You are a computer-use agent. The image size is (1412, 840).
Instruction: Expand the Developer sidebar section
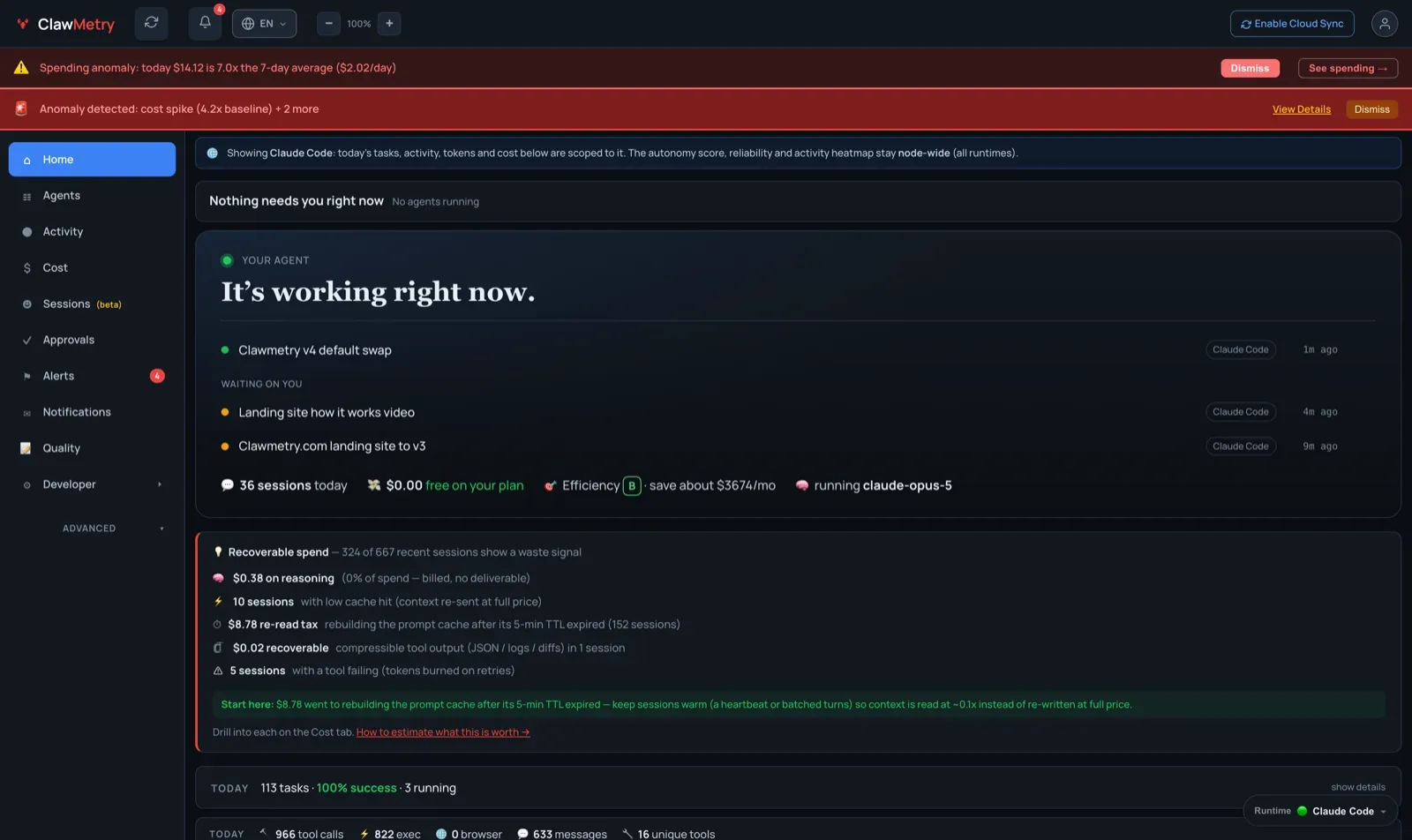(x=92, y=485)
